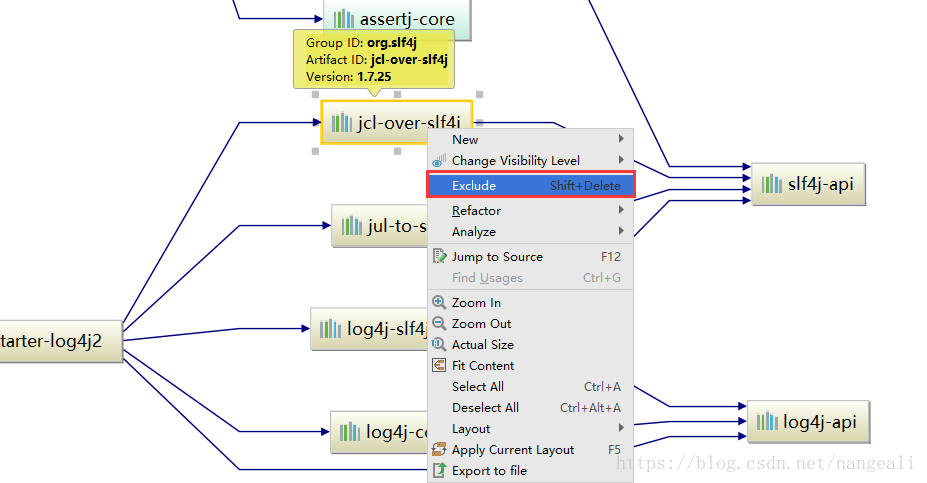927x483 pixels.
Task: Click the log4j-core node label
Action: [397, 432]
